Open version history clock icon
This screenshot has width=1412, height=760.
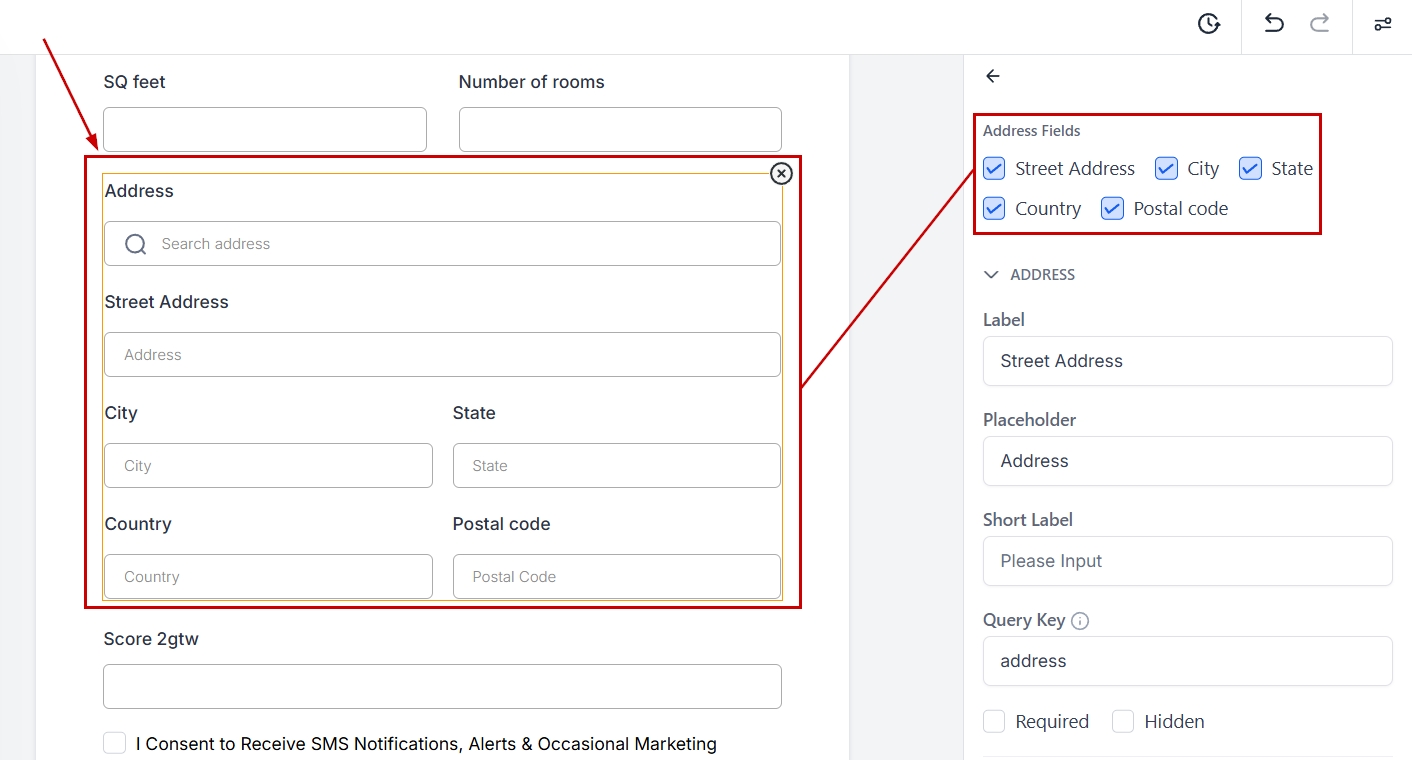[1209, 24]
